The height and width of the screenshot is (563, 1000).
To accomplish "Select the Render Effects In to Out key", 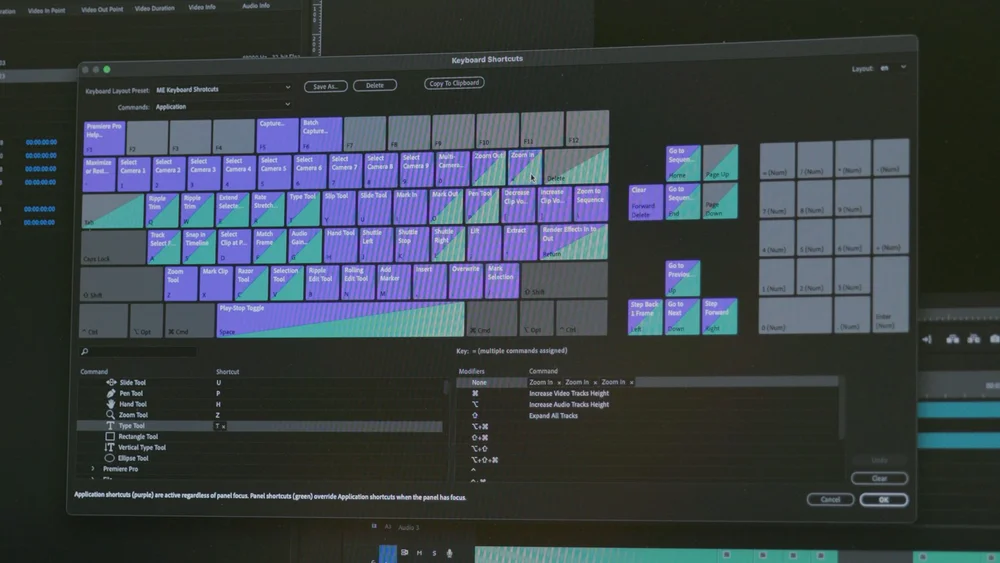I will point(574,242).
